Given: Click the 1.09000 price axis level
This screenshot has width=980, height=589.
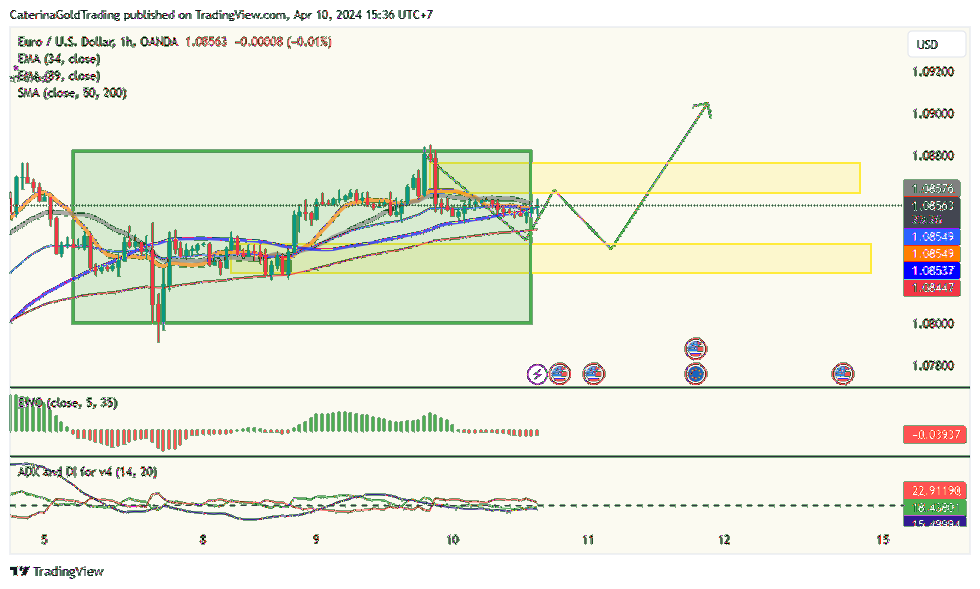Looking at the screenshot, I should (933, 113).
